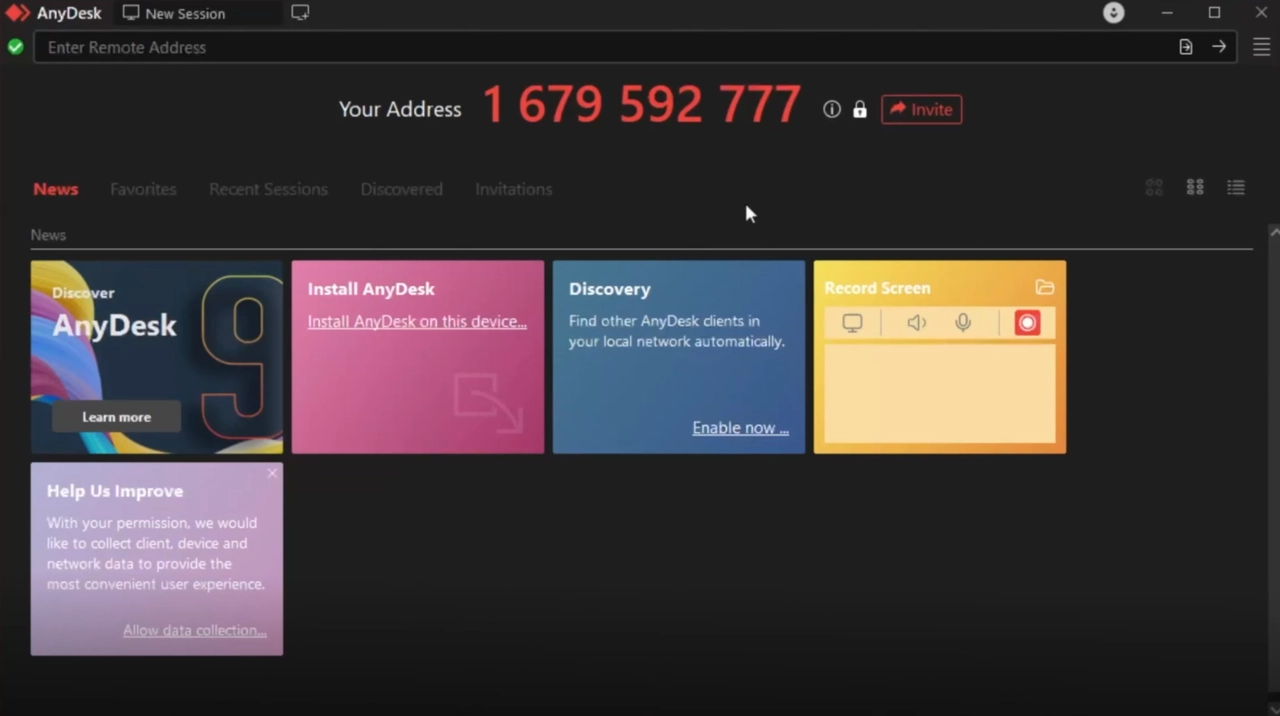Screen dimensions: 1280x716
Task: Click the lock icon next to address
Action: coord(859,110)
